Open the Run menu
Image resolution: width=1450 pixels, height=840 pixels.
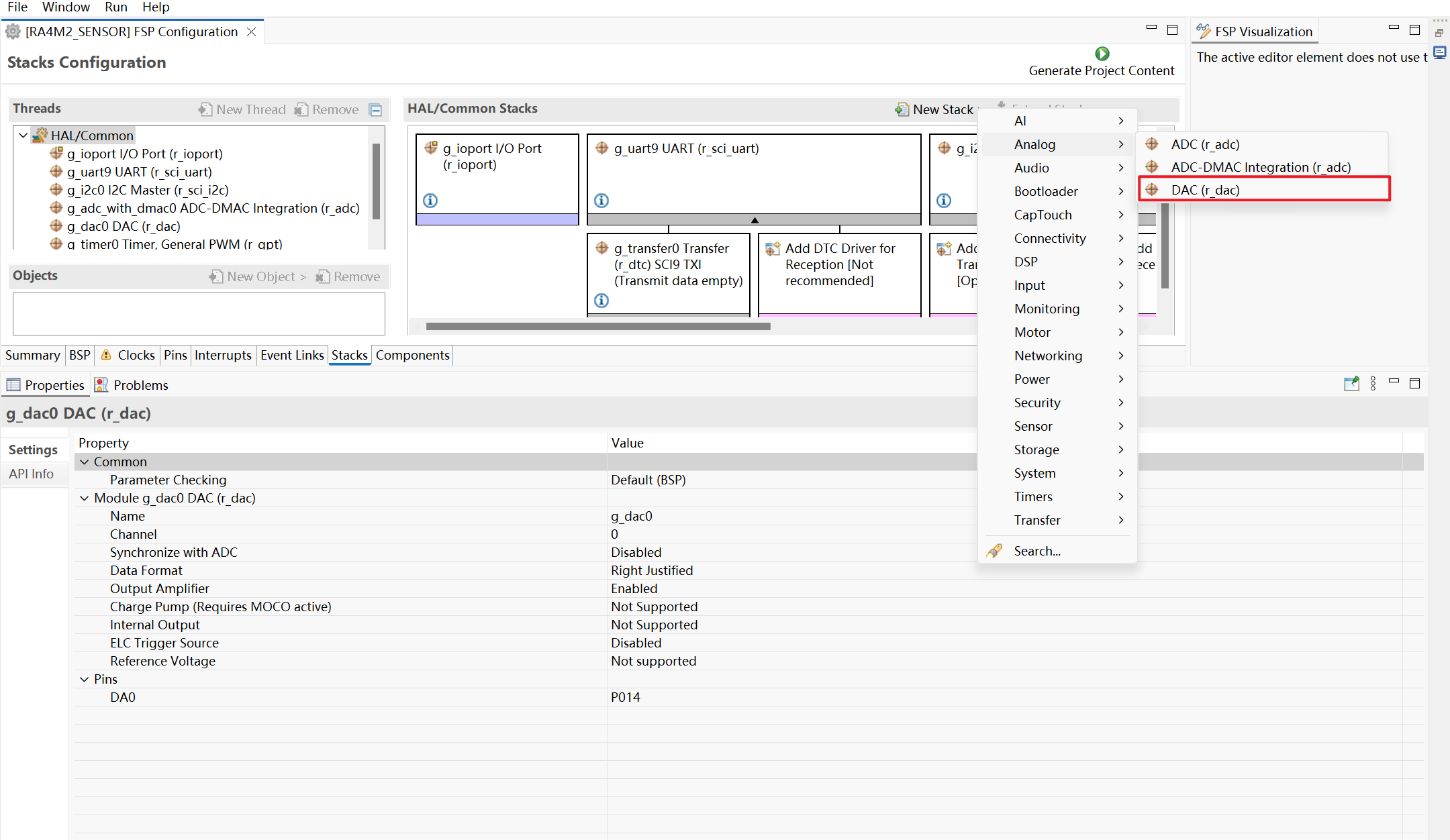tap(116, 7)
